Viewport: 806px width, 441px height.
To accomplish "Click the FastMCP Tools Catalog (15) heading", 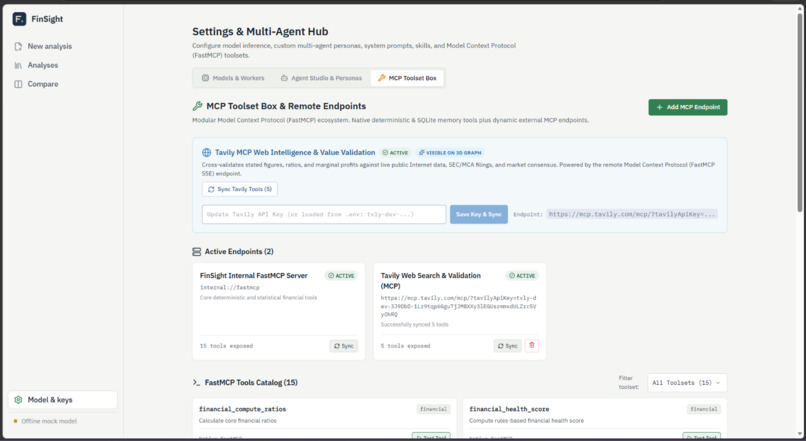I will click(251, 382).
